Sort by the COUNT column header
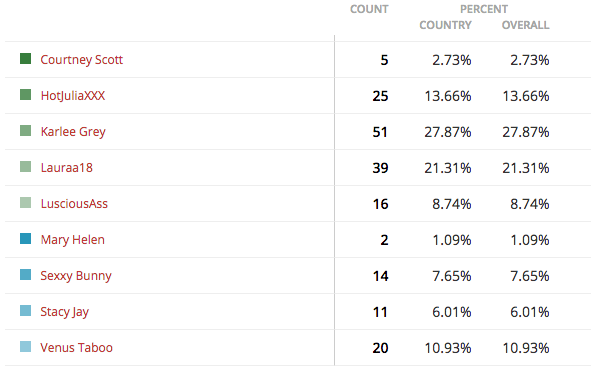The height and width of the screenshot is (374, 591). point(369,9)
